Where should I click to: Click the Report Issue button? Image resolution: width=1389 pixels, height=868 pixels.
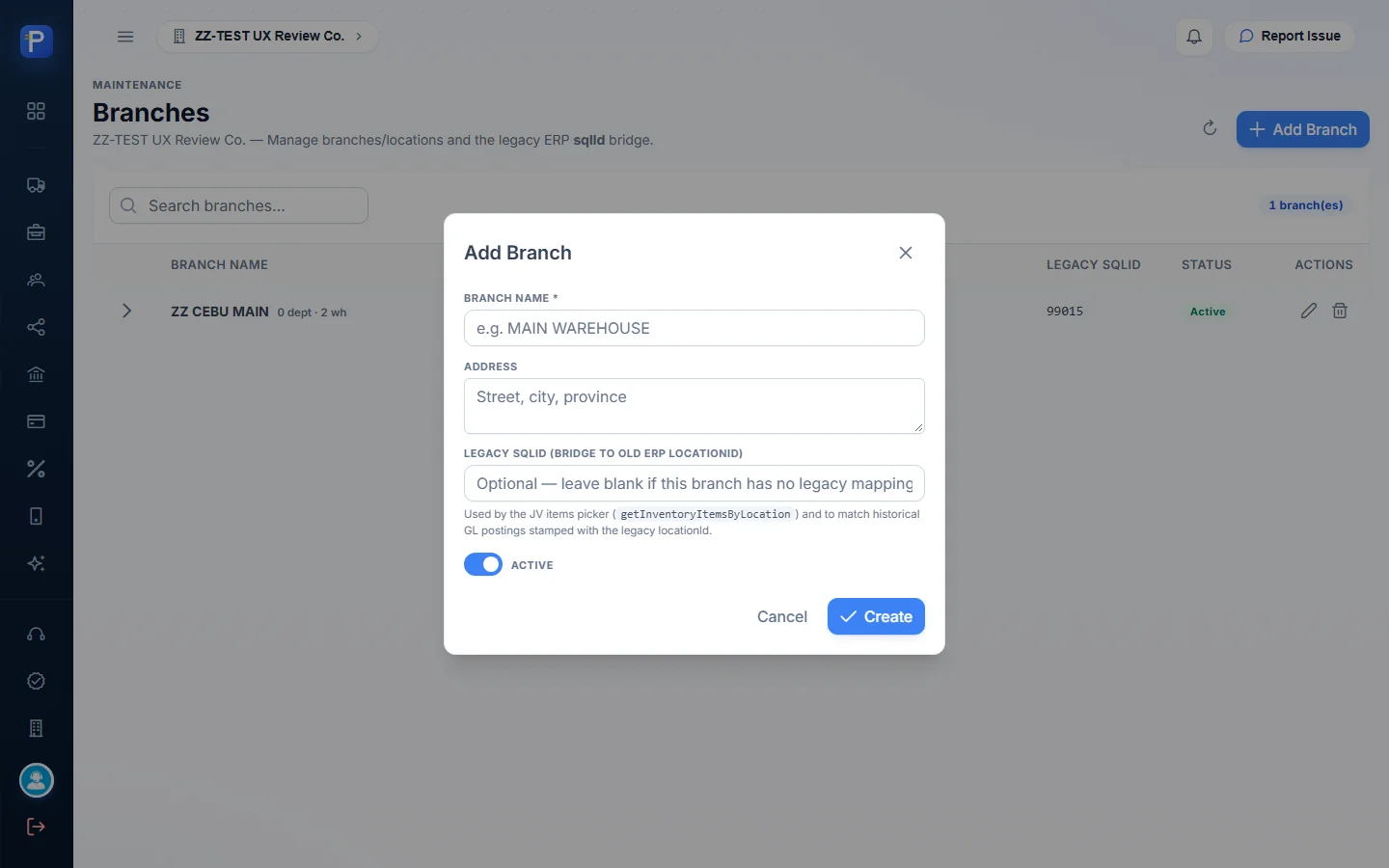[x=1290, y=37]
